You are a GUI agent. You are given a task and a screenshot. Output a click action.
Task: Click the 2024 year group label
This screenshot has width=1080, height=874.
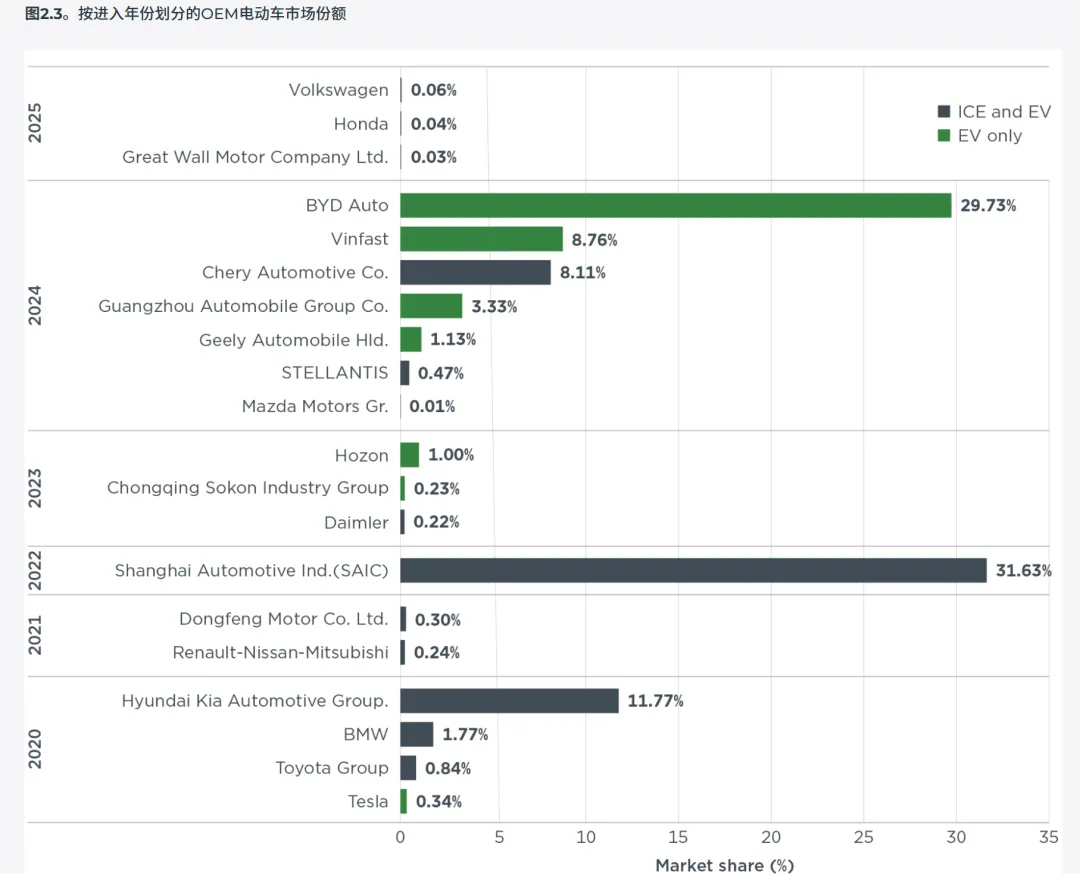tap(34, 305)
